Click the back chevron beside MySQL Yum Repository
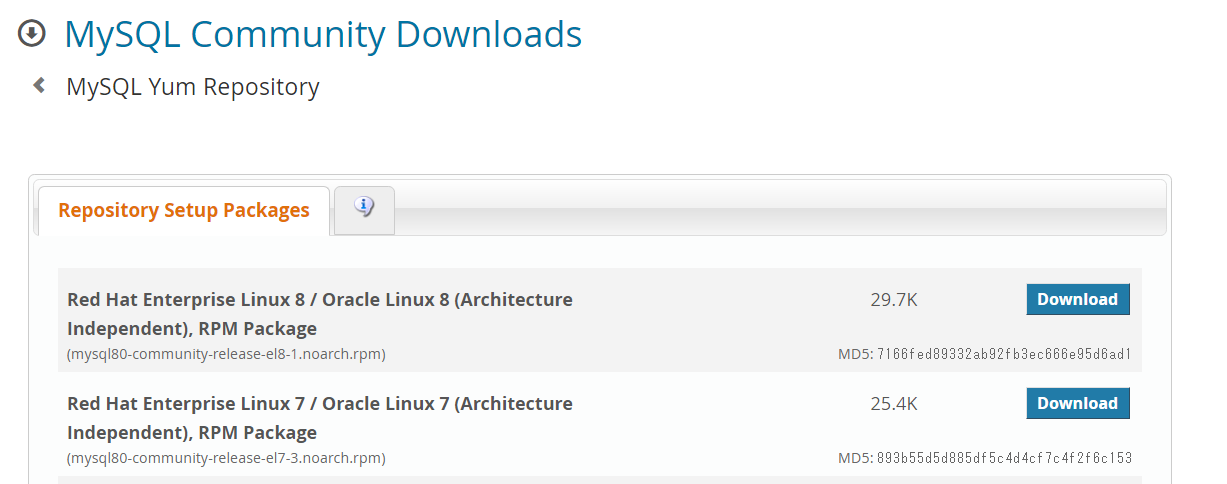The image size is (1227, 484). pos(39,86)
